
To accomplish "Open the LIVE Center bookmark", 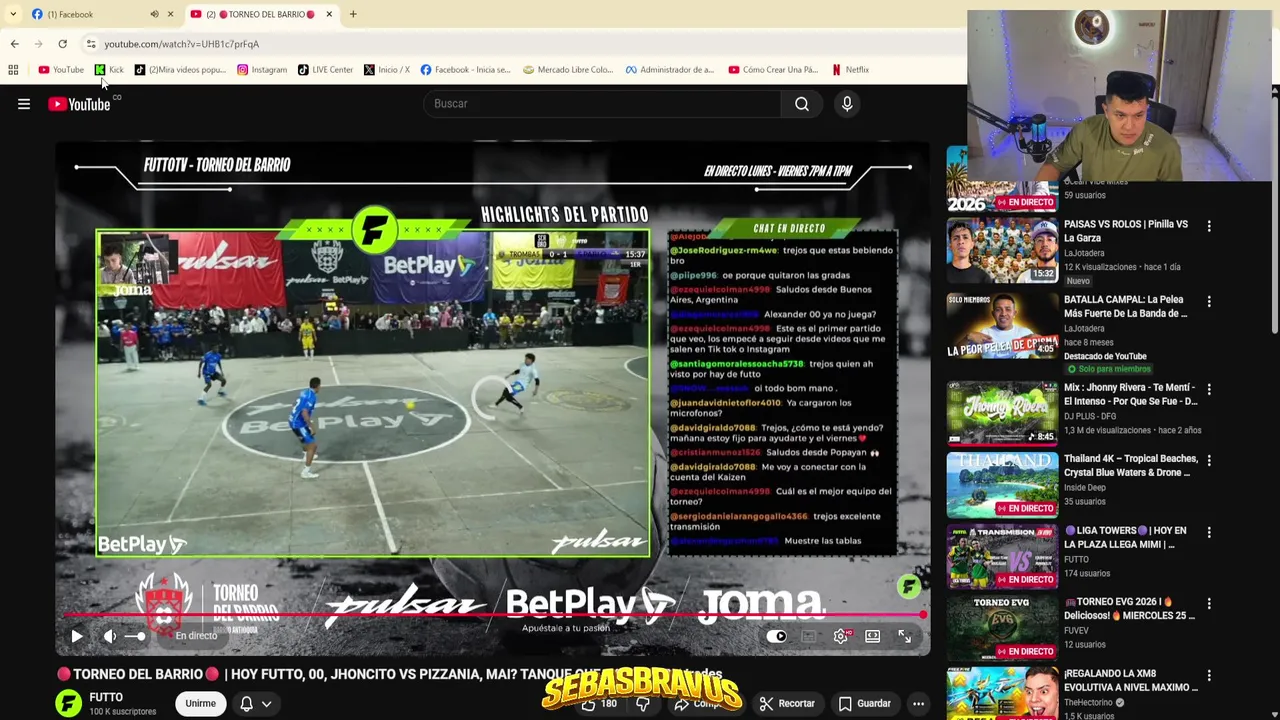I will [325, 70].
